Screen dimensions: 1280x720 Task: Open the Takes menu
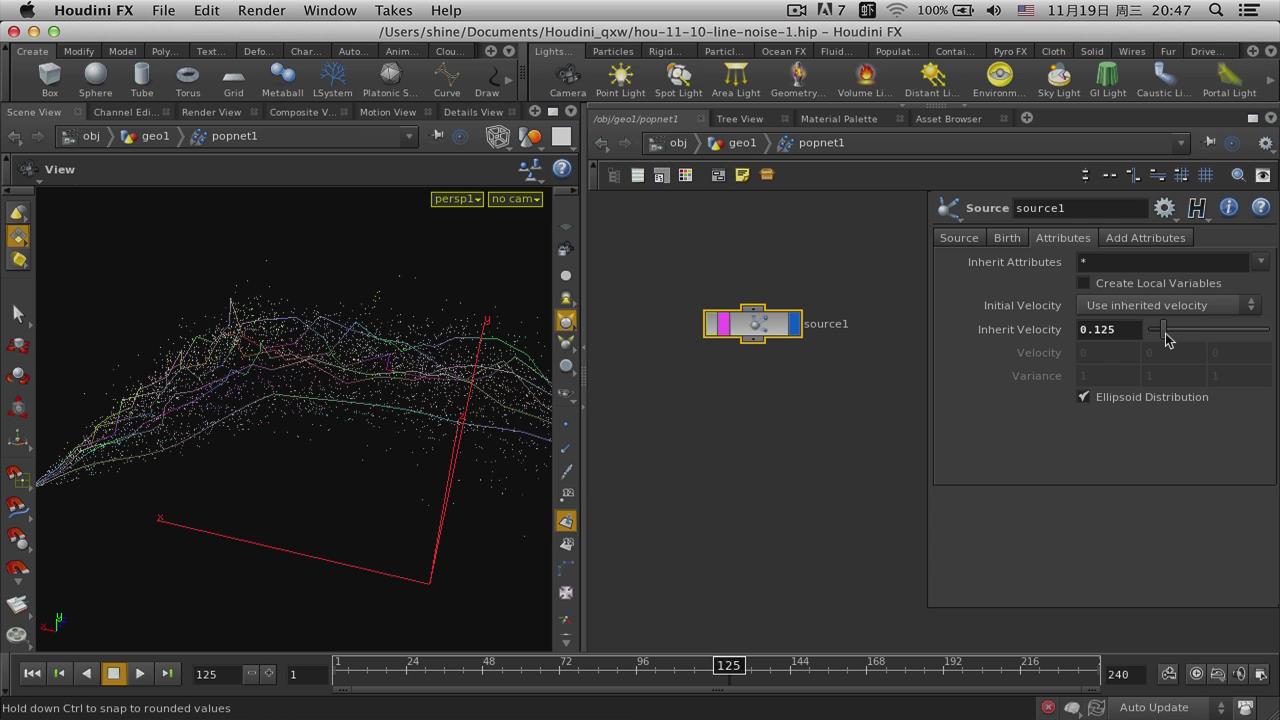(393, 10)
